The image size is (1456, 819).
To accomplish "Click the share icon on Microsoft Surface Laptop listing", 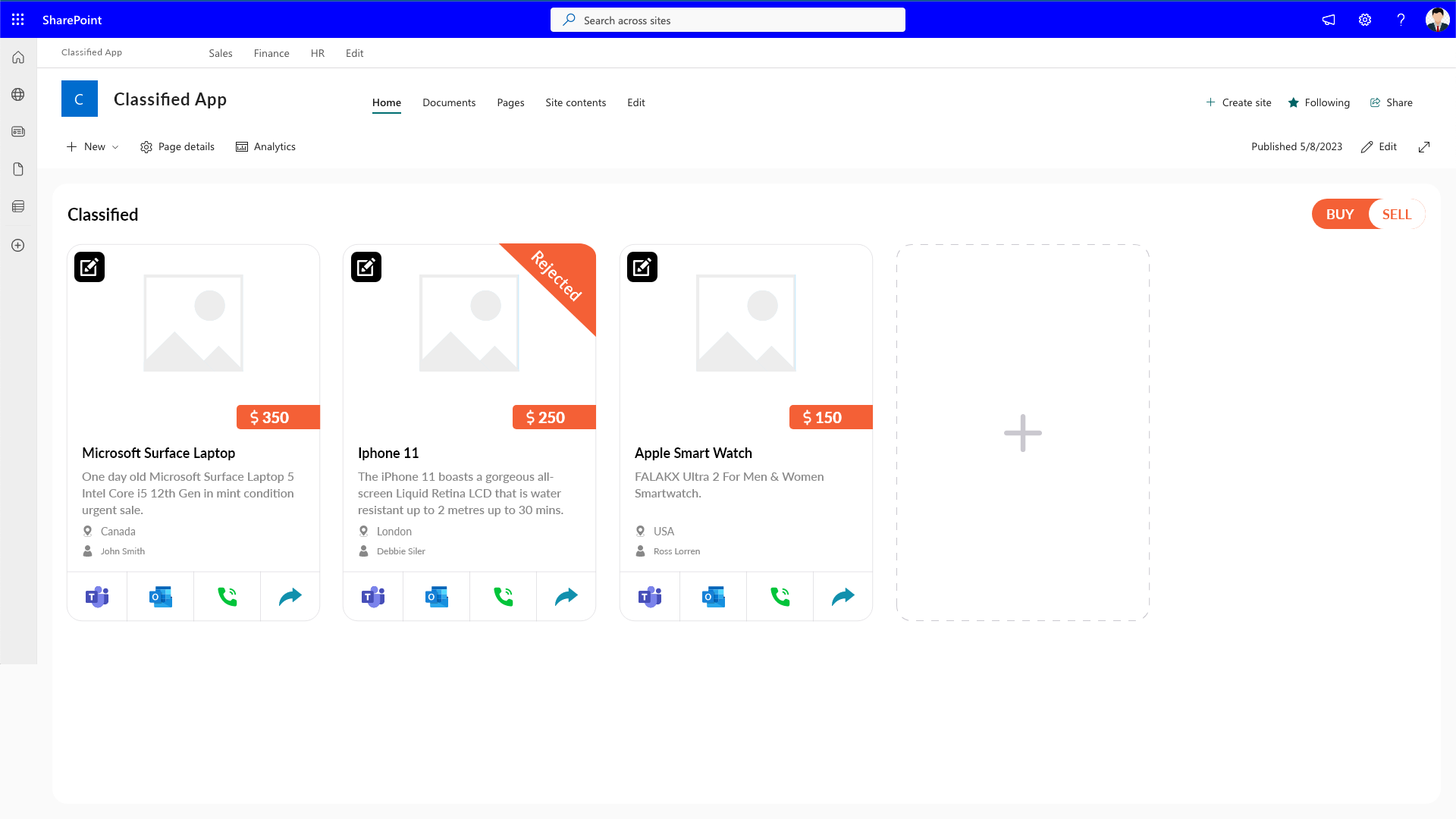I will (x=290, y=596).
